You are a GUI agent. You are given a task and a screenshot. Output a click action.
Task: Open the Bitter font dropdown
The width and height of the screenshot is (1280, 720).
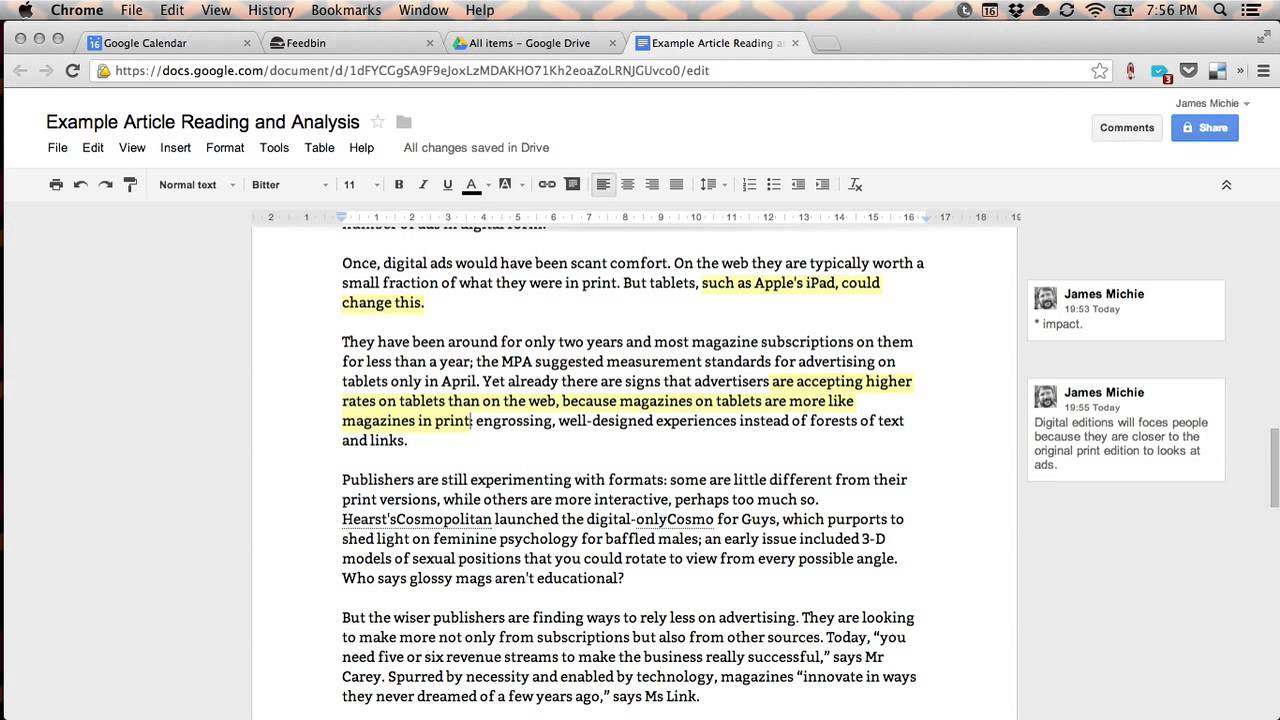(x=290, y=184)
